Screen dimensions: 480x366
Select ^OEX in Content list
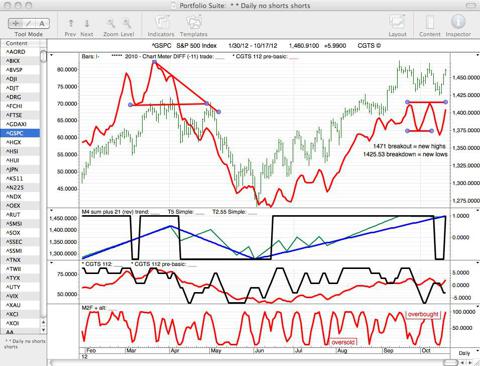click(20, 206)
